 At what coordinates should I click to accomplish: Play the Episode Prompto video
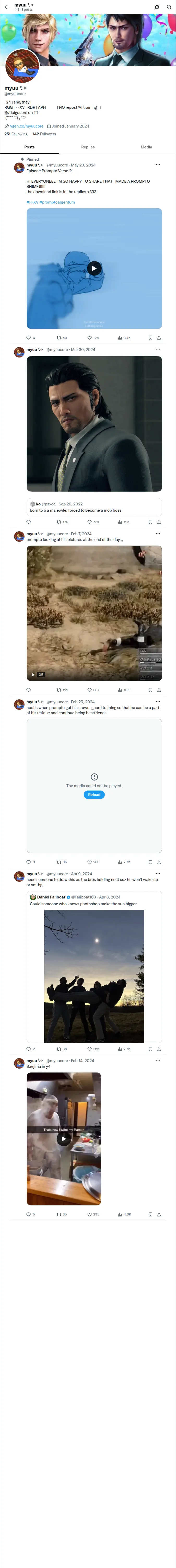coord(94,268)
